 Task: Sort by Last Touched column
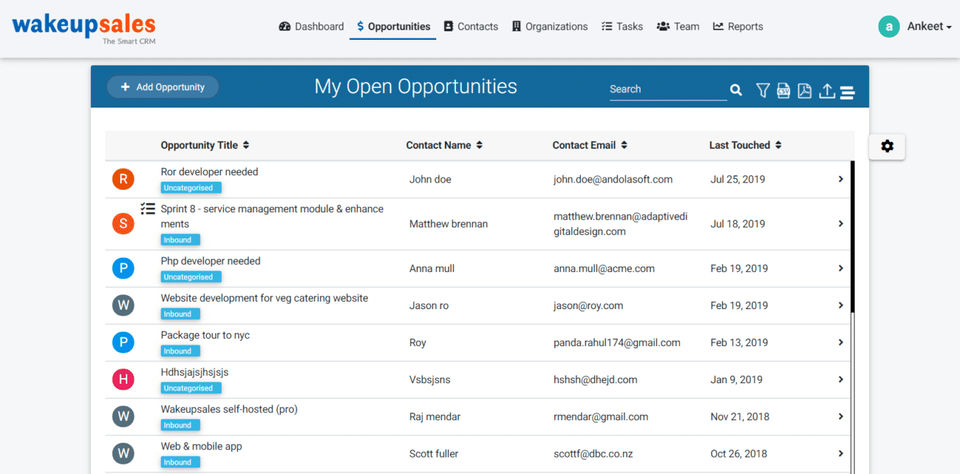[x=745, y=145]
